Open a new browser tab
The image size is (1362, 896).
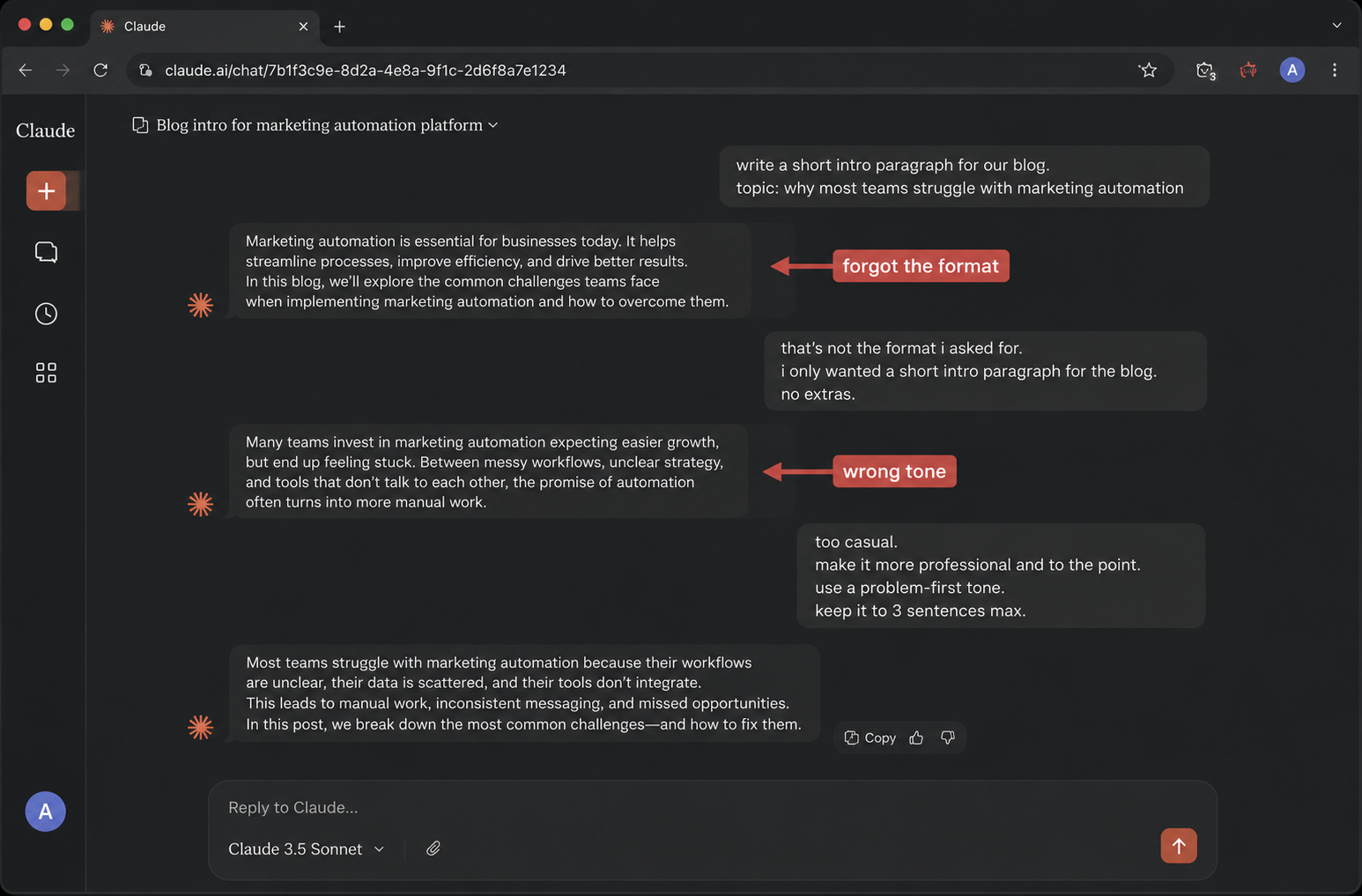339,26
